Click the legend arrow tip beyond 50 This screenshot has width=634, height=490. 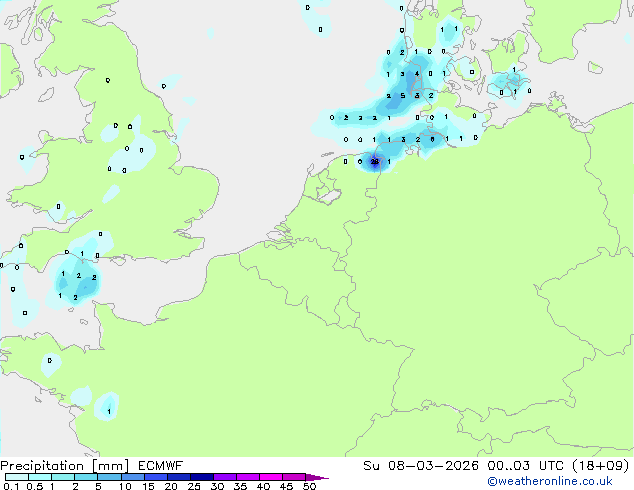pyautogui.click(x=317, y=477)
